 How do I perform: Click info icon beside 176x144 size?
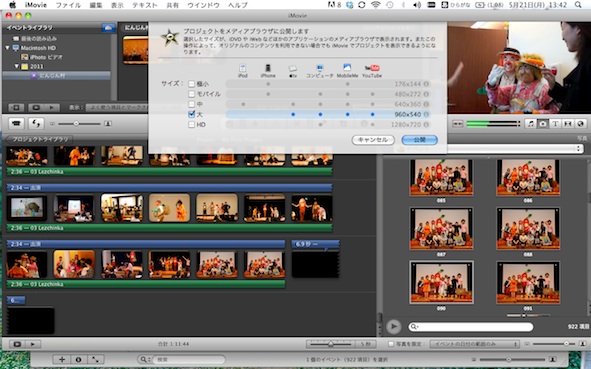click(426, 84)
